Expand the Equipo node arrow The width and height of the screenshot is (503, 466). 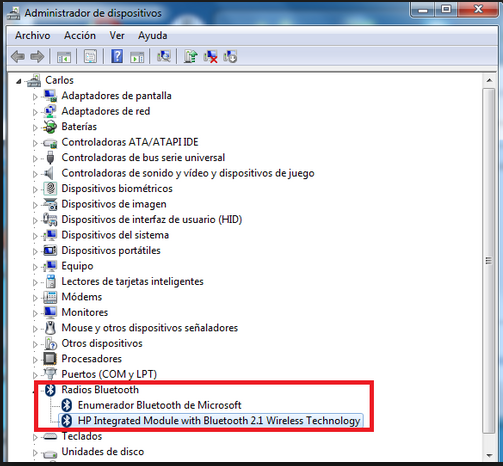35,267
